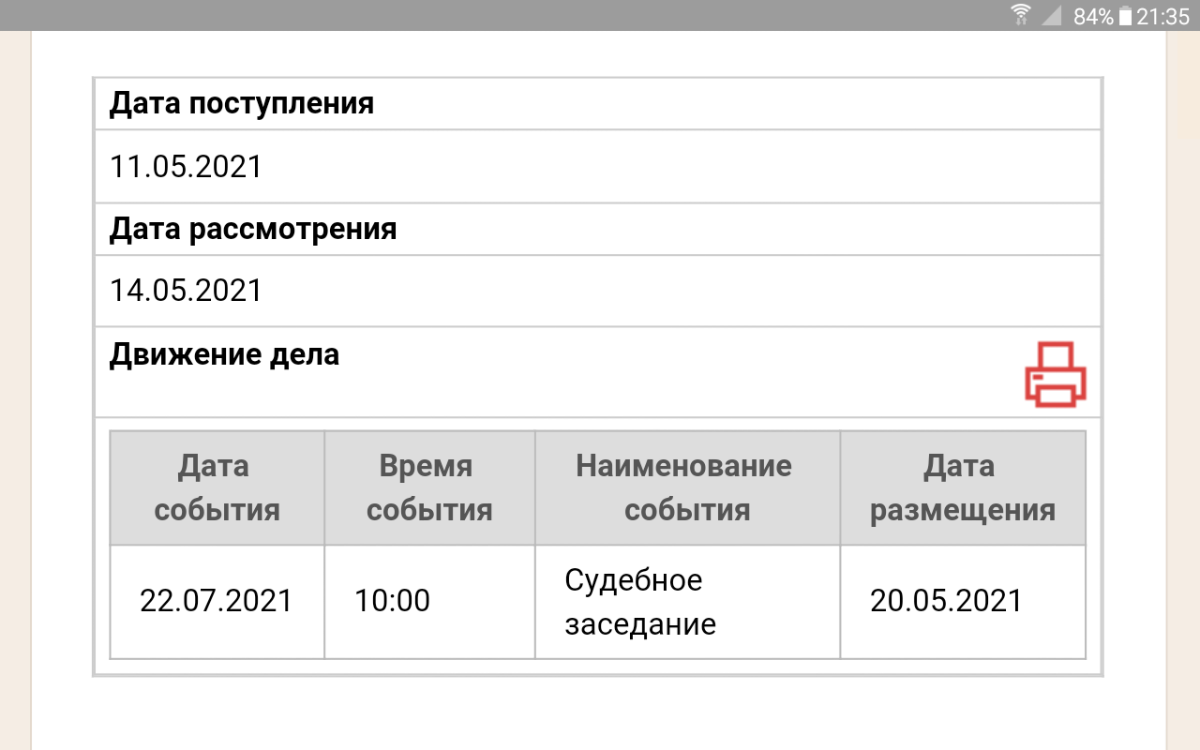This screenshot has width=1200, height=750.
Task: Tap the 84% battery percentage text
Action: point(1093,16)
